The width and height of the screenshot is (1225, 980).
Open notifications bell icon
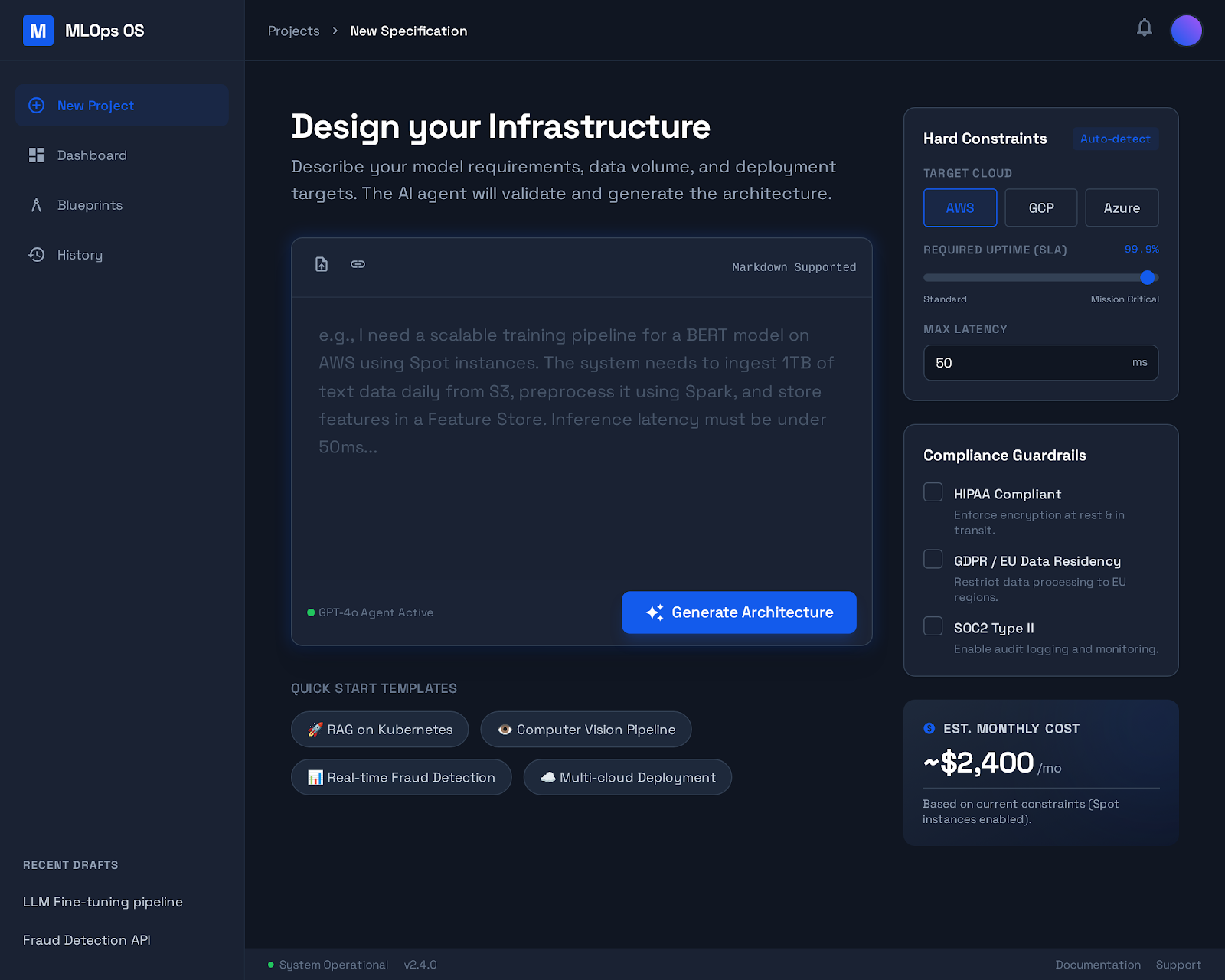pos(1144,28)
